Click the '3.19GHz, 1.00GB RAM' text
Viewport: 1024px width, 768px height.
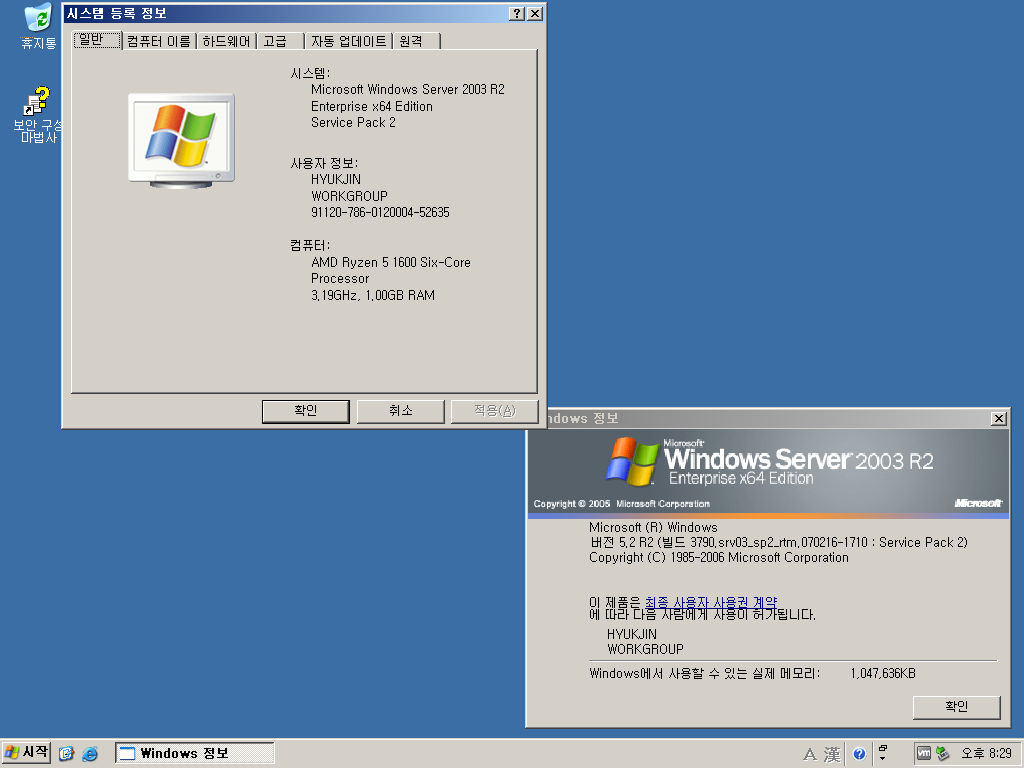tap(373, 295)
